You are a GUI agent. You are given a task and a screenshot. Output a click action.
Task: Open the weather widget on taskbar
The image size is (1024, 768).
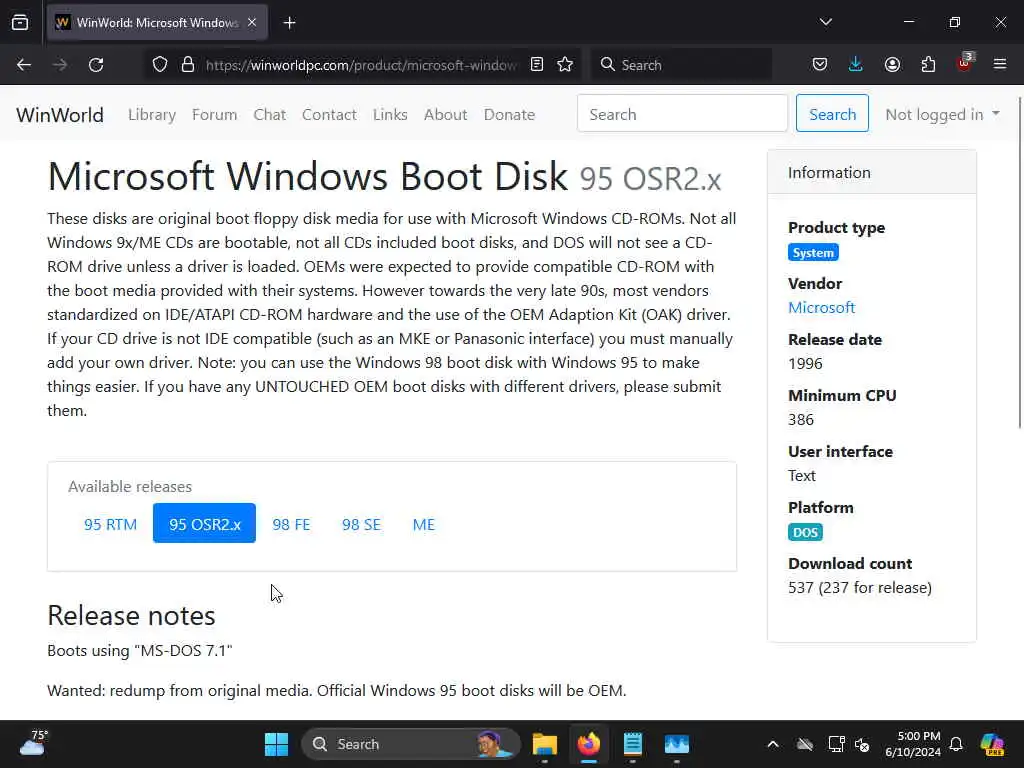click(32, 743)
